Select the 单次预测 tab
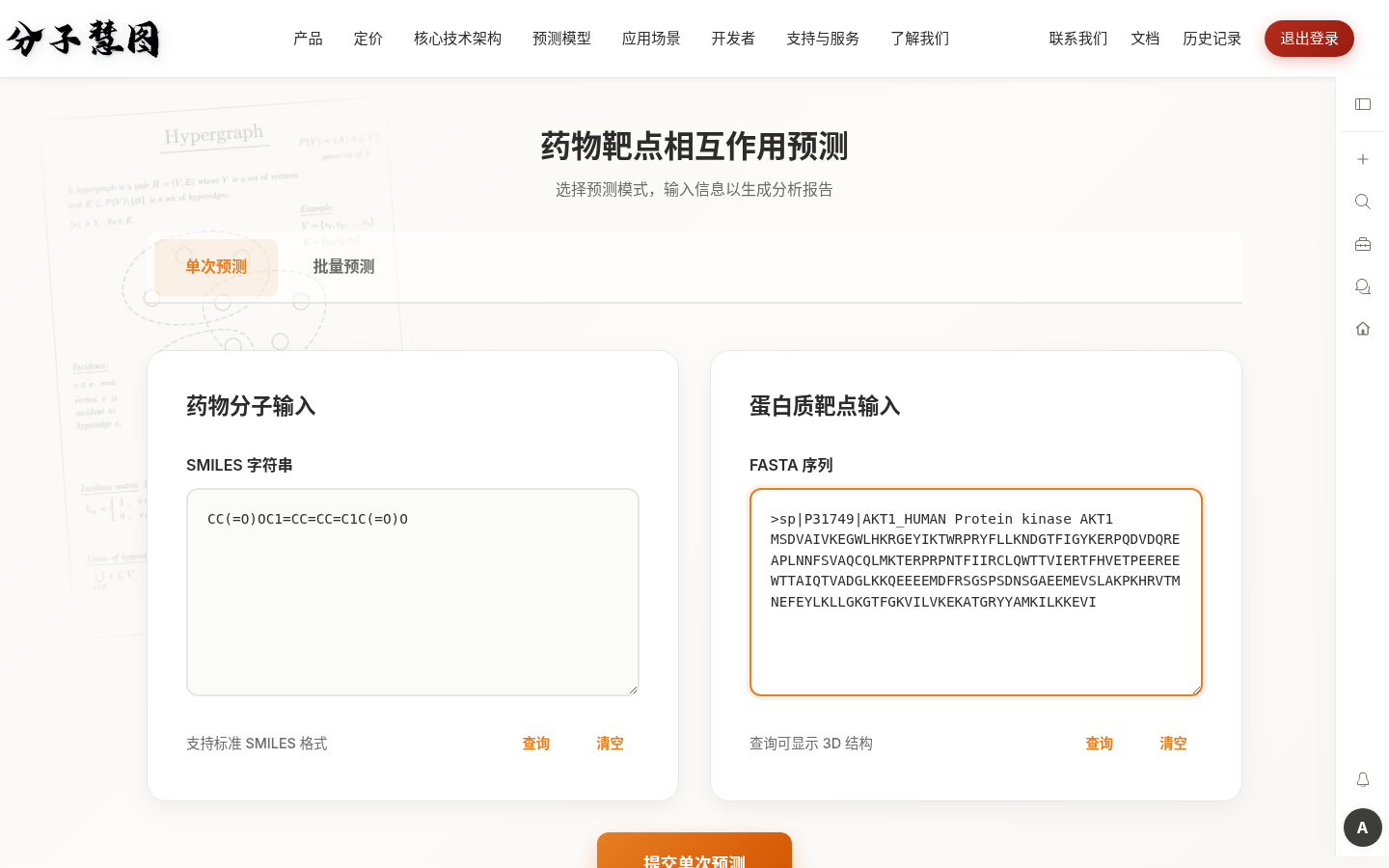Viewport: 1389px width, 868px height. [x=216, y=267]
